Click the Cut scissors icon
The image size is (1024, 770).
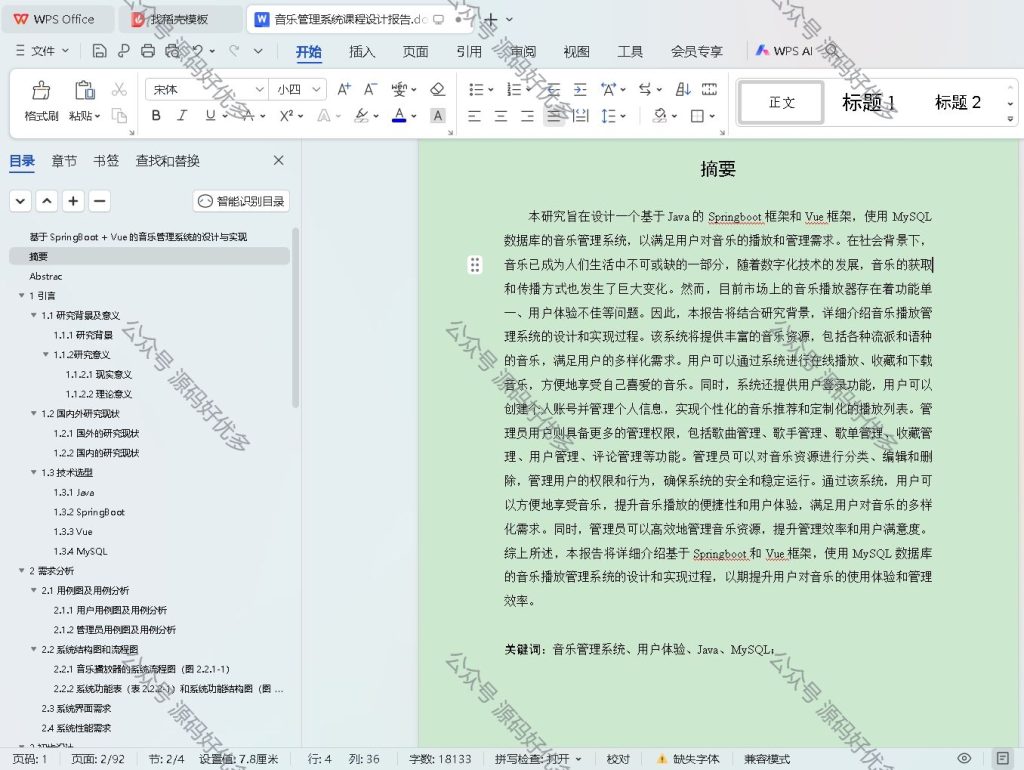pos(119,89)
